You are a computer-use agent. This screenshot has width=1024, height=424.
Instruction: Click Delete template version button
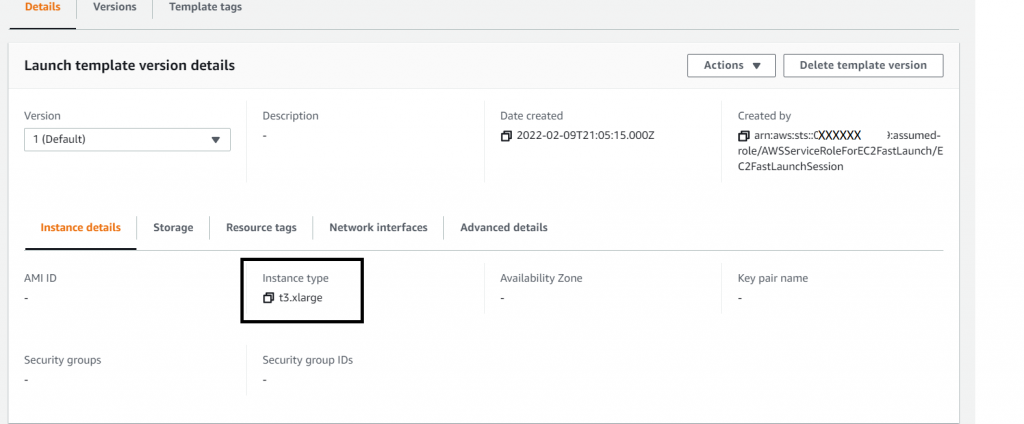[863, 65]
